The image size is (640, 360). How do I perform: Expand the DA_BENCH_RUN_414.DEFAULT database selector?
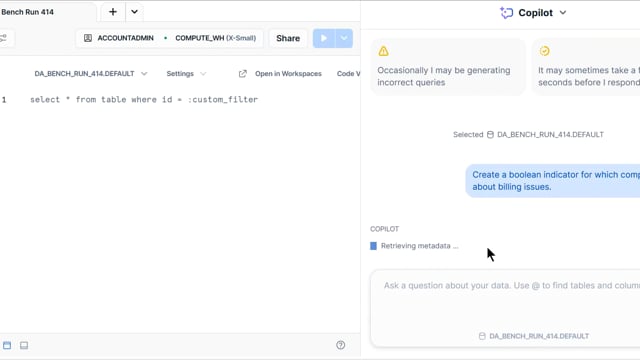click(91, 73)
